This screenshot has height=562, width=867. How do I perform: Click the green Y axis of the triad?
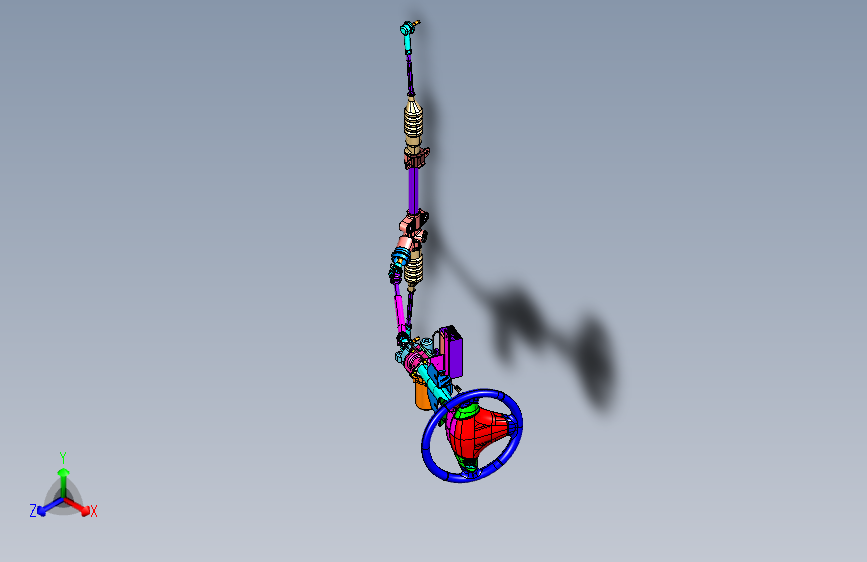coord(63,481)
